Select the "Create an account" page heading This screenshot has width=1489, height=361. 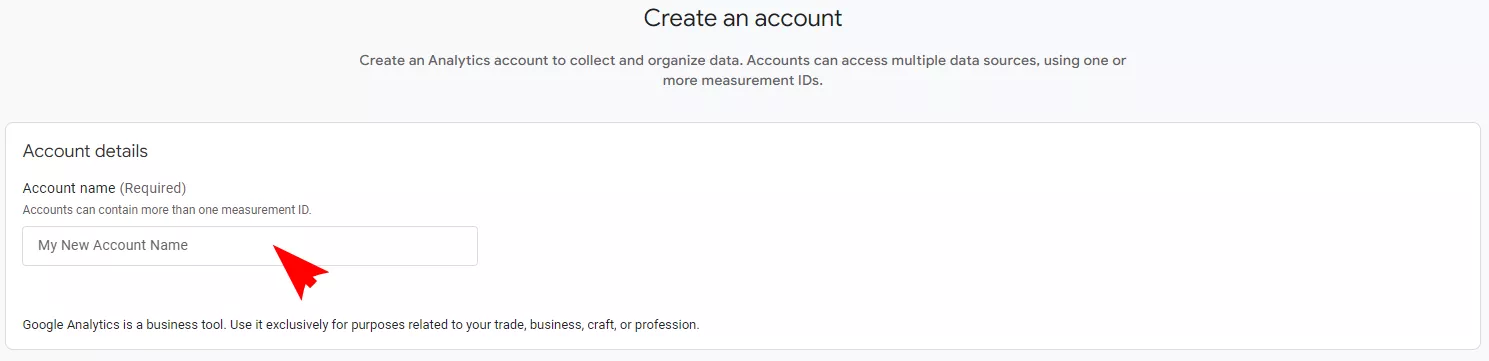pos(743,18)
